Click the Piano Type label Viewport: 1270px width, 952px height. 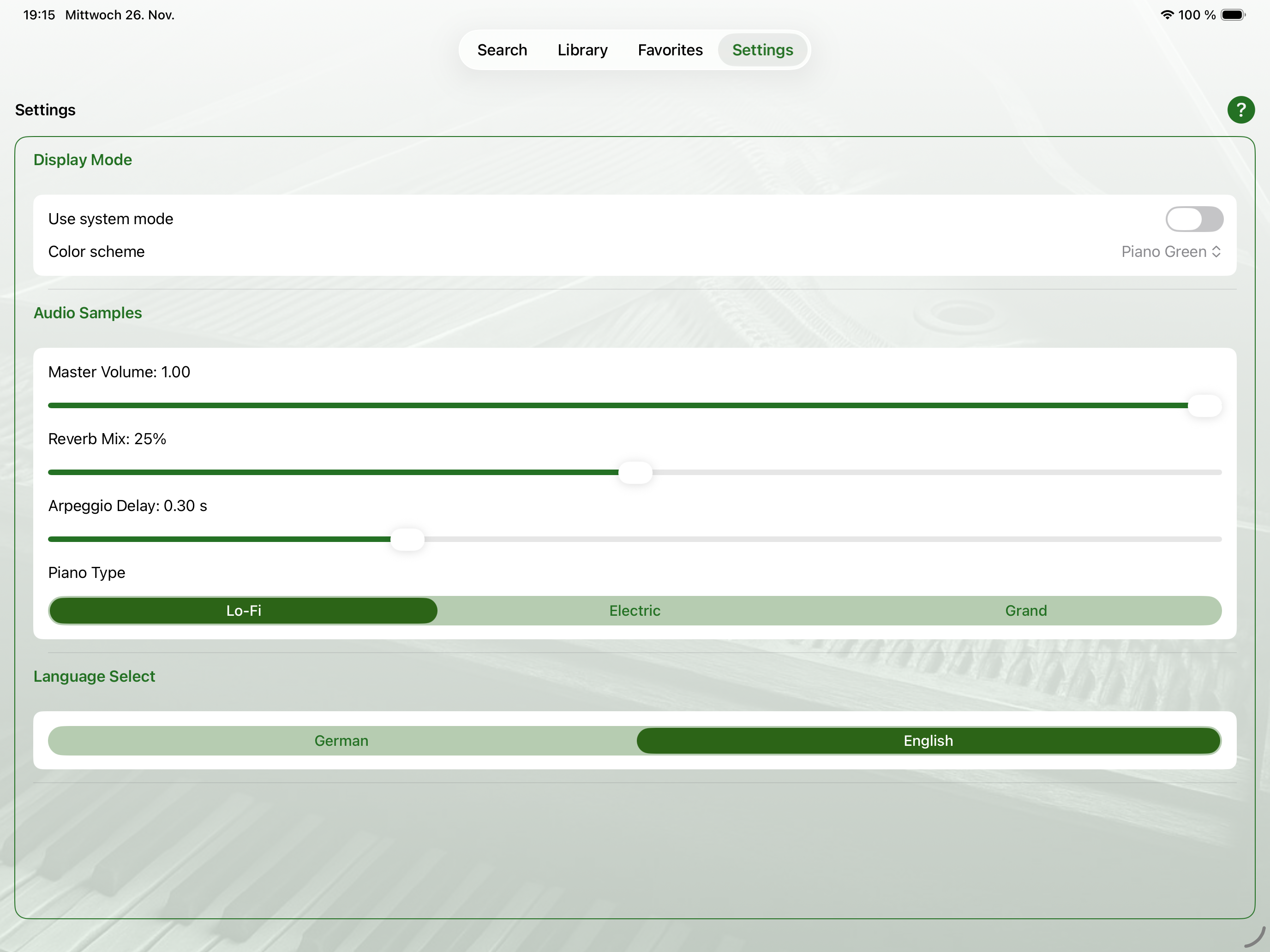[87, 573]
